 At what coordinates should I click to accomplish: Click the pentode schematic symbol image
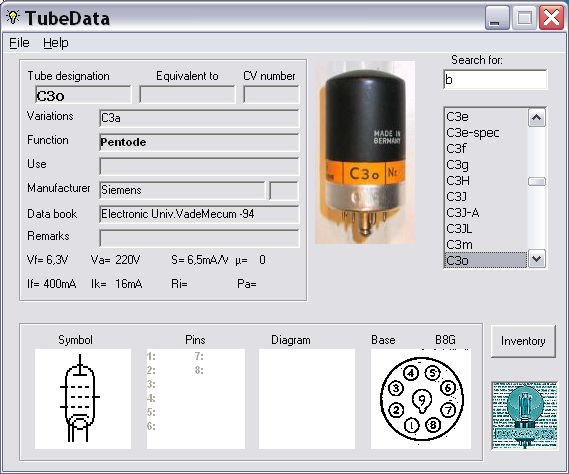click(83, 399)
